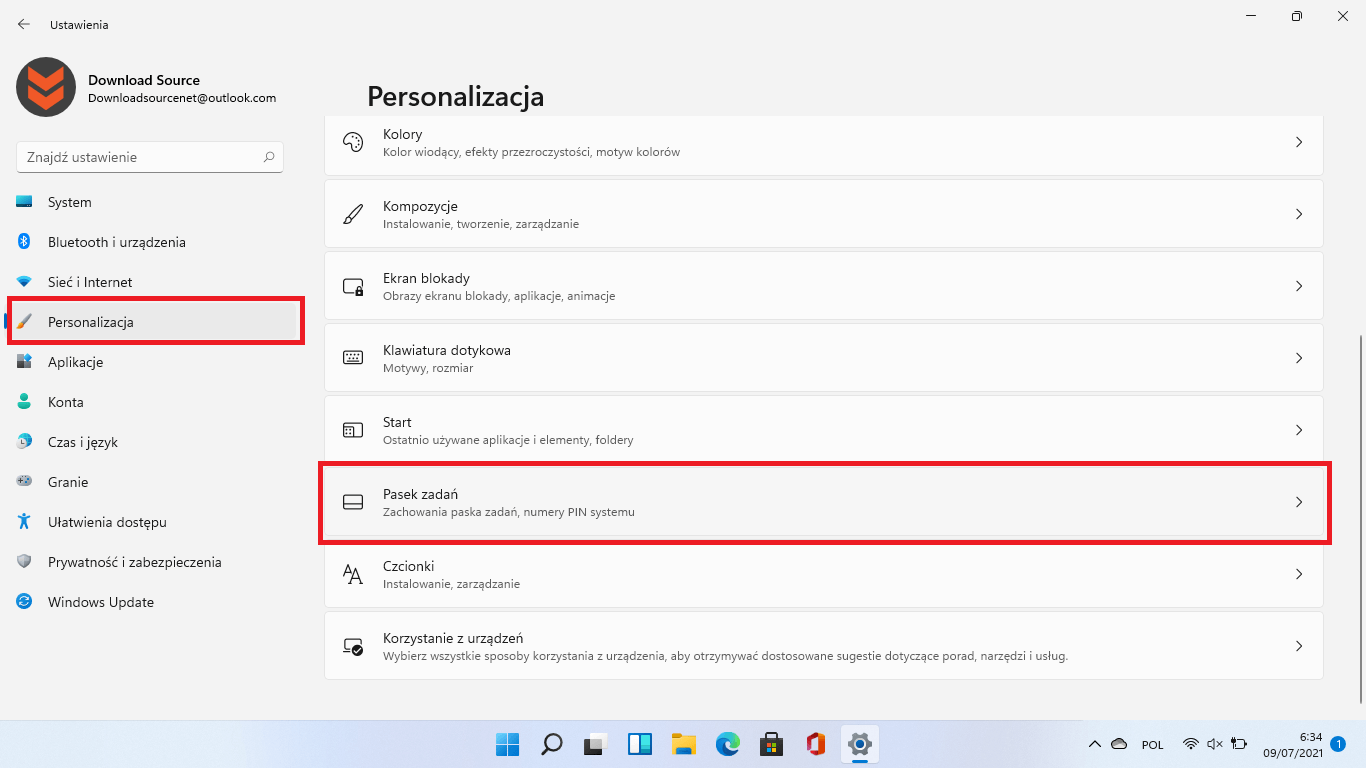Click the Ułatwienia dostępu accessibility icon
1372x772 pixels.
tap(25, 522)
